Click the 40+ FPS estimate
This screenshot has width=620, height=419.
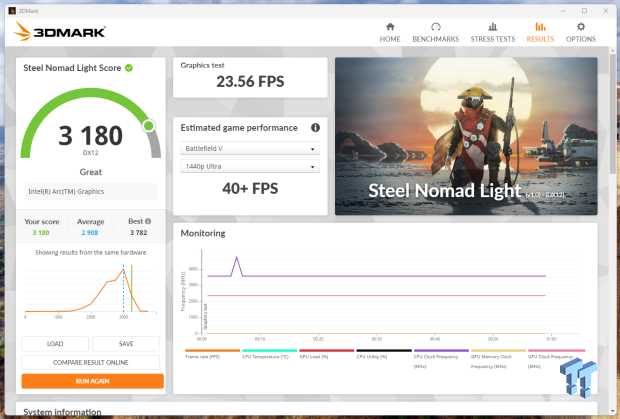[x=250, y=189]
